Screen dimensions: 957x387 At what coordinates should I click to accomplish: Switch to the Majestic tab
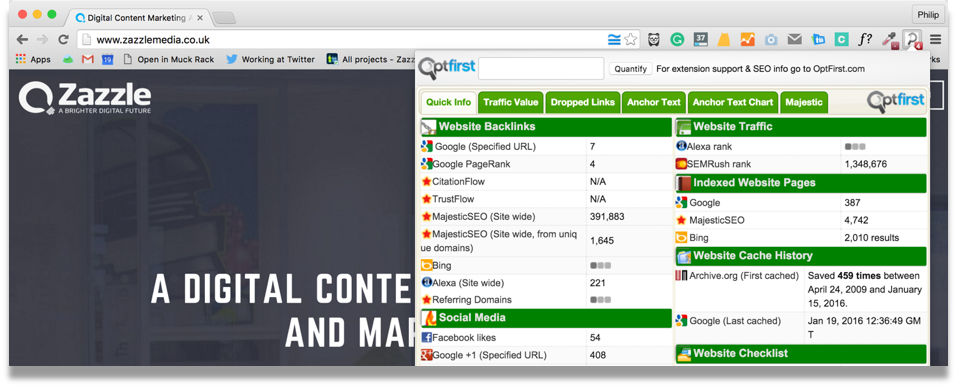pyautogui.click(x=804, y=102)
